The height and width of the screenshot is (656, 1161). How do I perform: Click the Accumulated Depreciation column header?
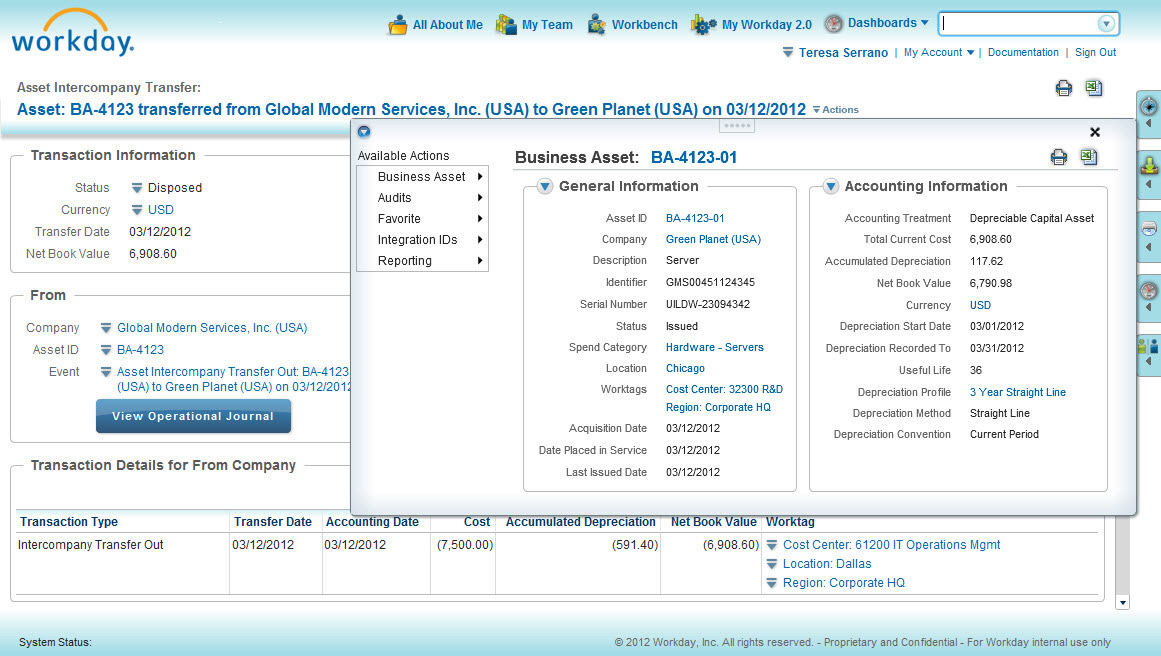pos(580,522)
